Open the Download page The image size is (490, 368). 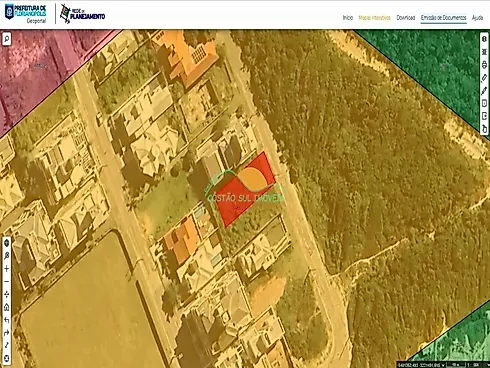[405, 18]
